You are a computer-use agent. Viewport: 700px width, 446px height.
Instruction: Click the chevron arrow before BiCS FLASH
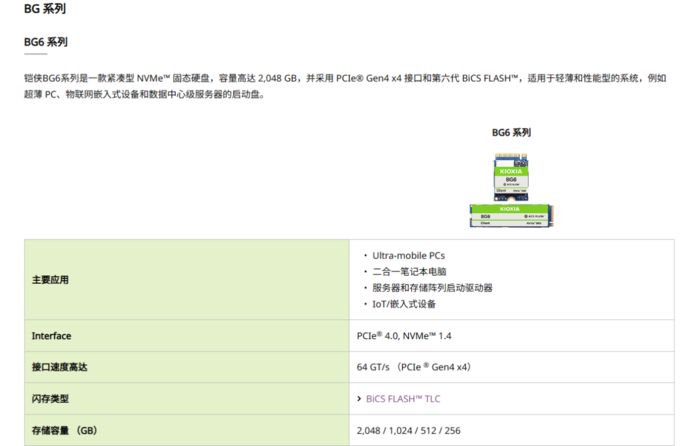tap(359, 399)
